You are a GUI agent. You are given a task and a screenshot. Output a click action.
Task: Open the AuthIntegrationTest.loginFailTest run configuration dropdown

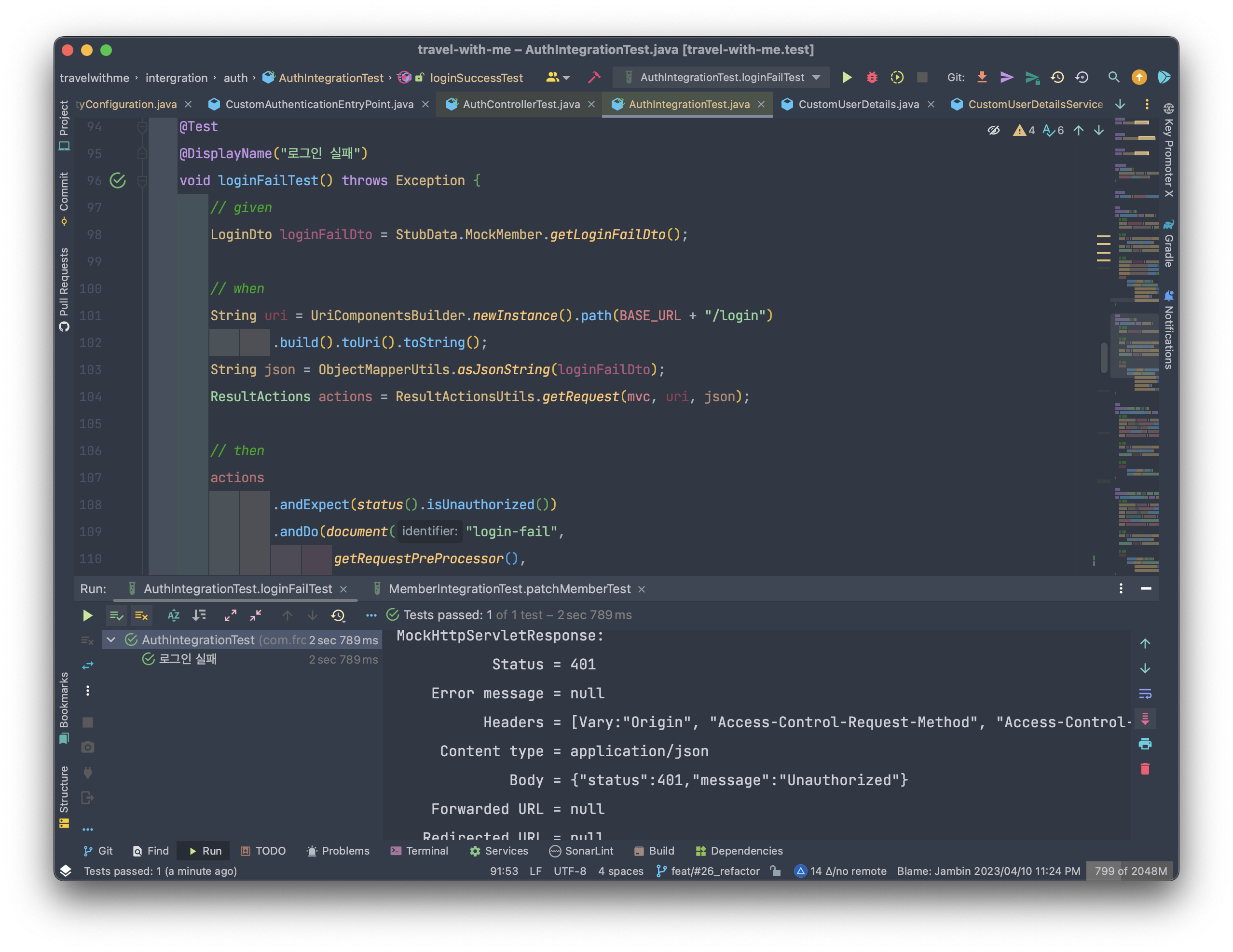(722, 77)
